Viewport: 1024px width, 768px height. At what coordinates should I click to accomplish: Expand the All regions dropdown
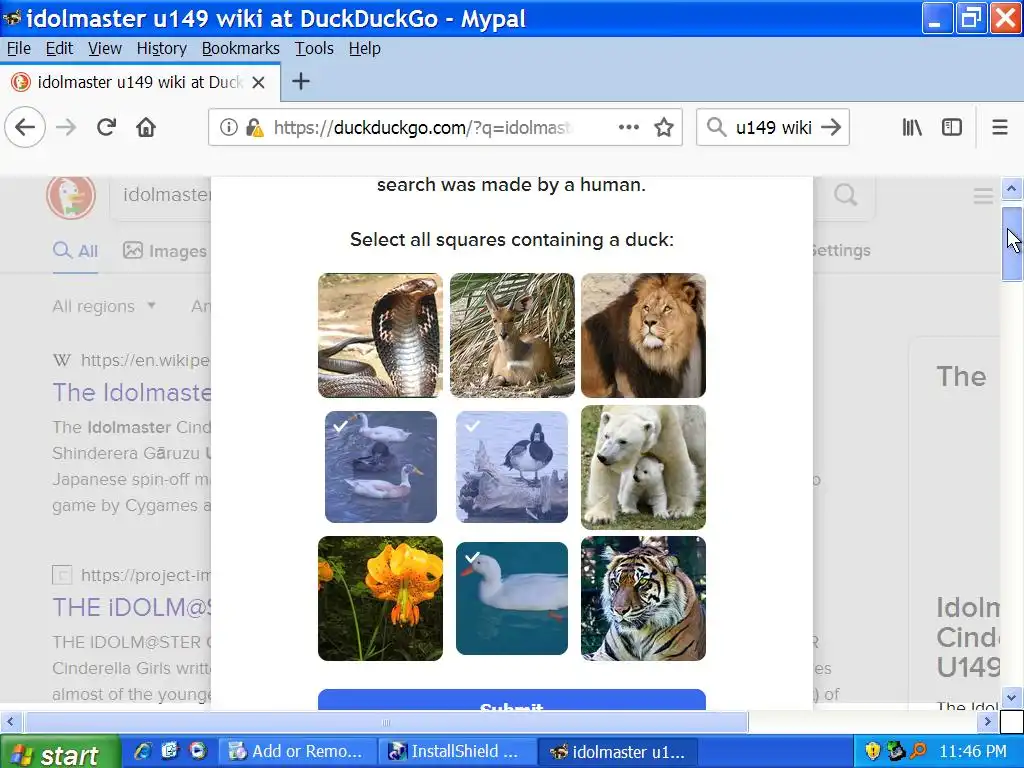point(104,306)
